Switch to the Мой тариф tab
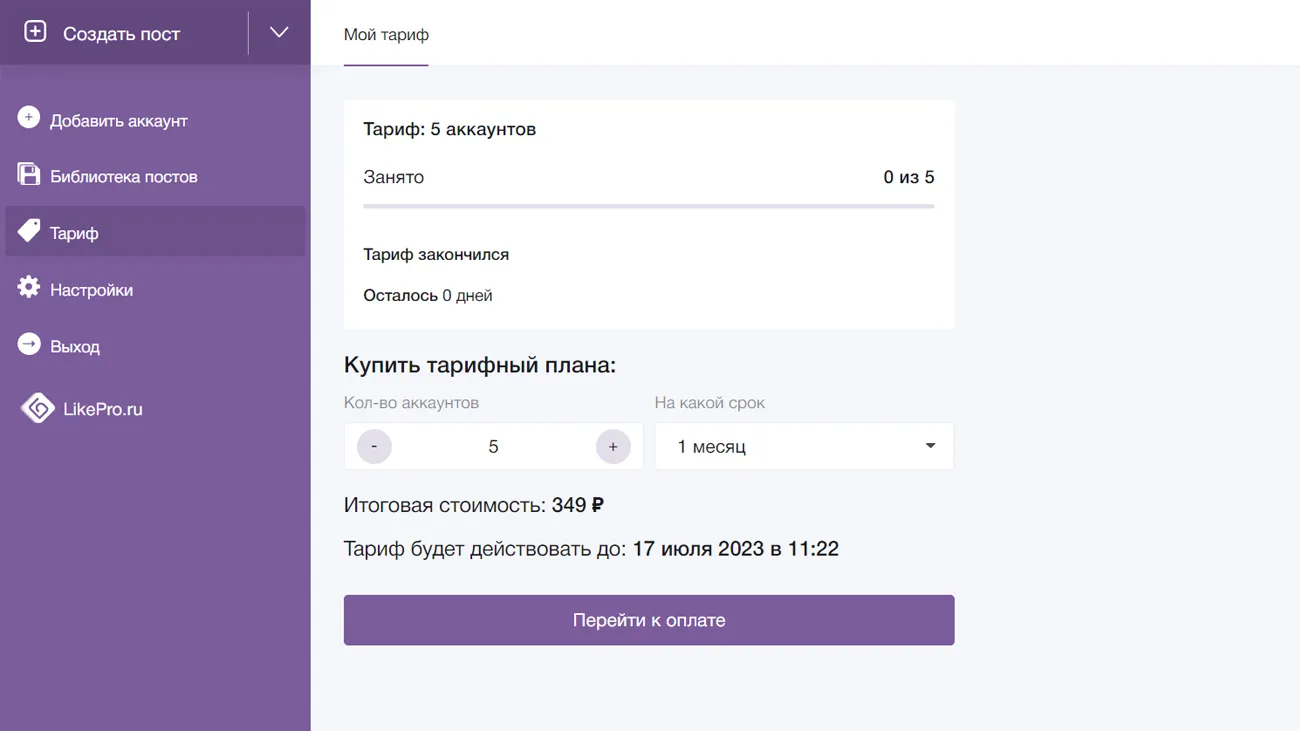The width and height of the screenshot is (1300, 731). (x=386, y=35)
